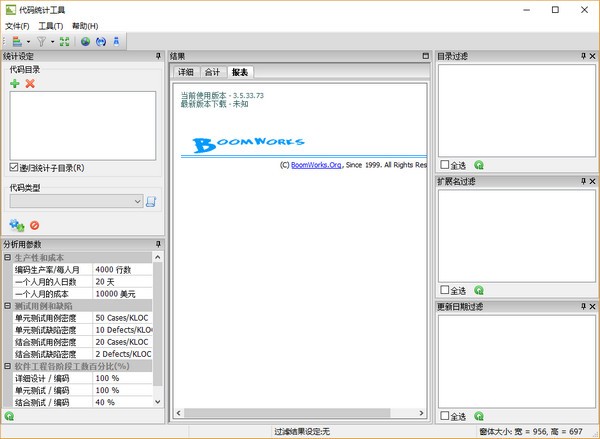The height and width of the screenshot is (439, 600).
Task: Click refresh icon in 目录过滤 panel
Action: (479, 165)
